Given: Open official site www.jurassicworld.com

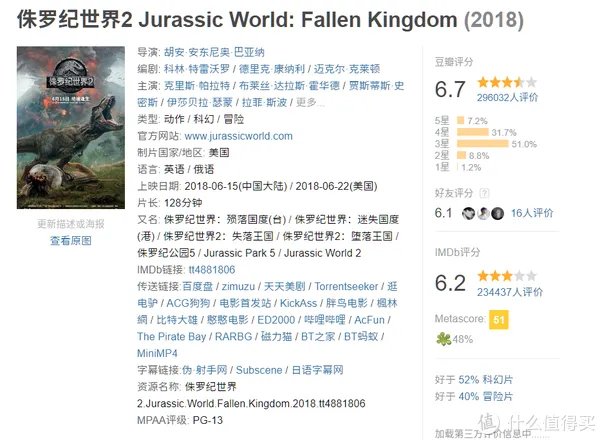Looking at the screenshot, I should (x=238, y=136).
